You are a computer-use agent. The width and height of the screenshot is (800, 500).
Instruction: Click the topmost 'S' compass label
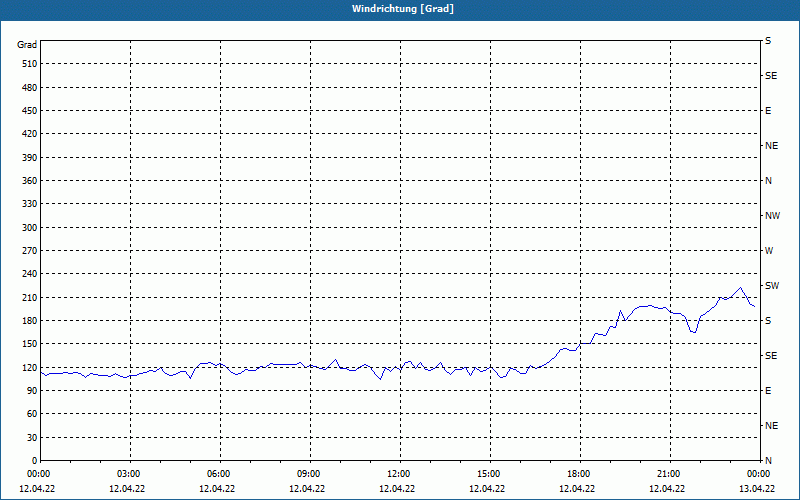pos(768,41)
